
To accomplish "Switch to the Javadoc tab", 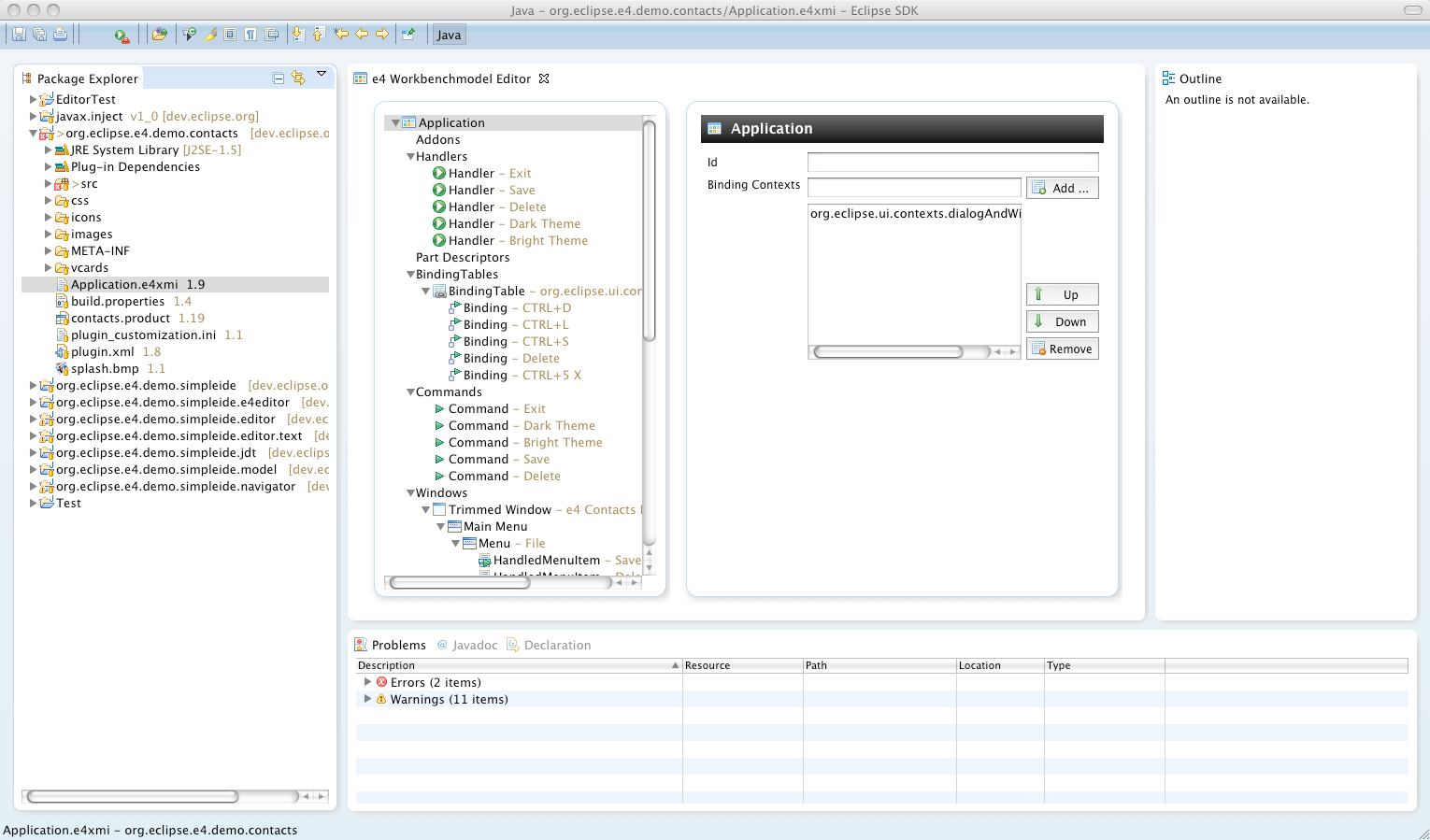I will coord(467,645).
